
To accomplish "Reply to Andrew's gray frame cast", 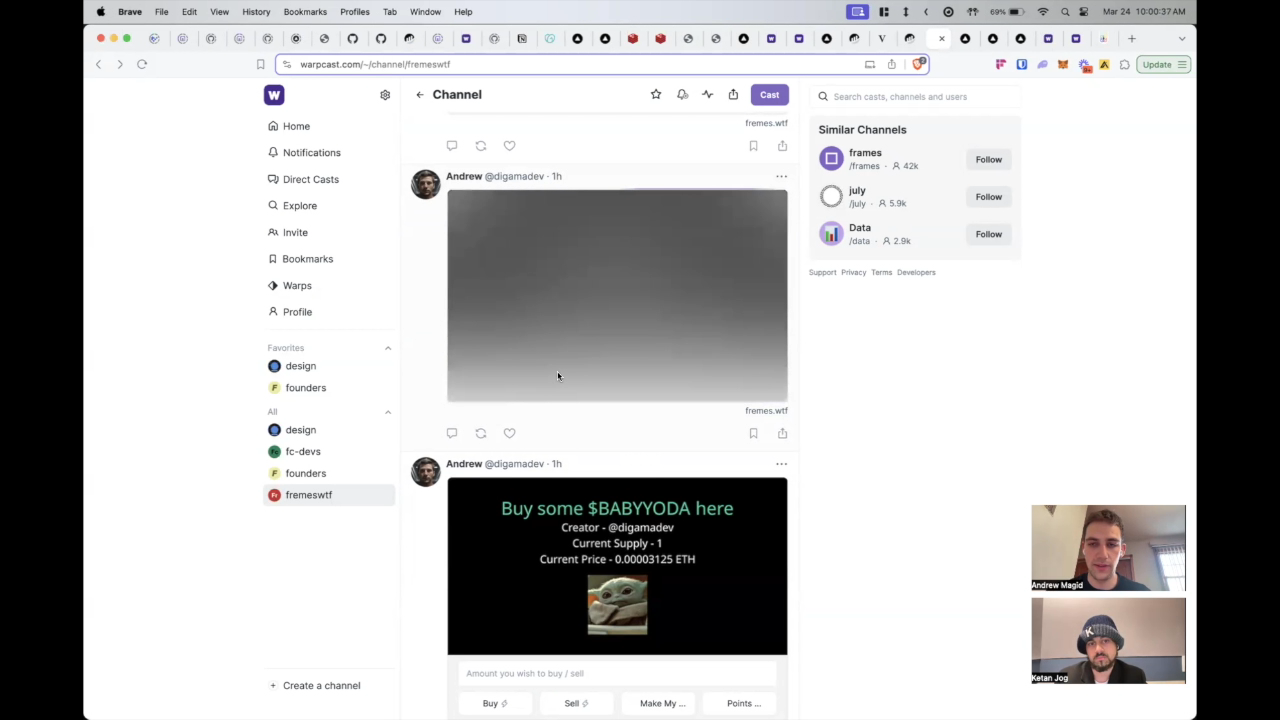I will pyautogui.click(x=452, y=433).
